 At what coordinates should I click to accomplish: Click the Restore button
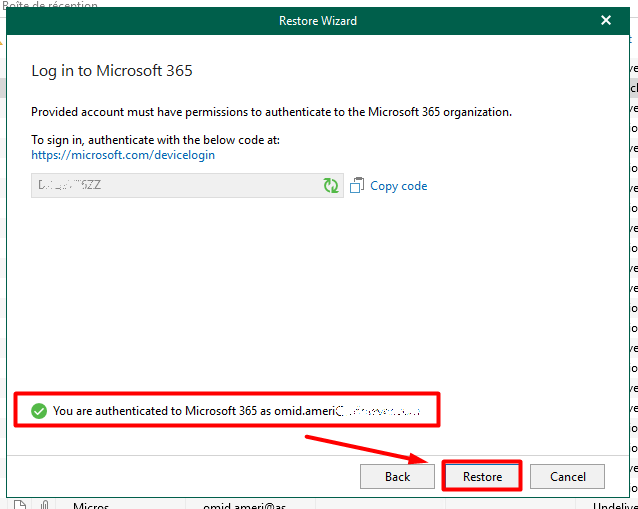[482, 476]
